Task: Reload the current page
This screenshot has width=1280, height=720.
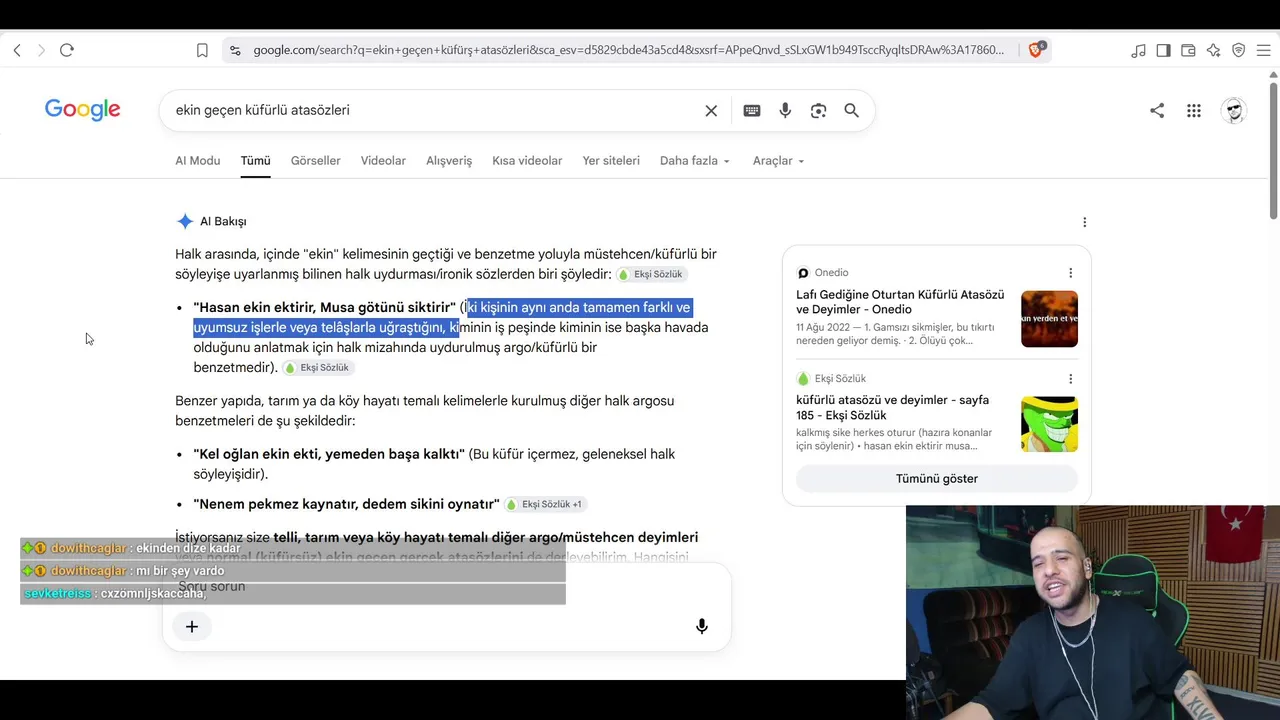Action: pyautogui.click(x=67, y=50)
